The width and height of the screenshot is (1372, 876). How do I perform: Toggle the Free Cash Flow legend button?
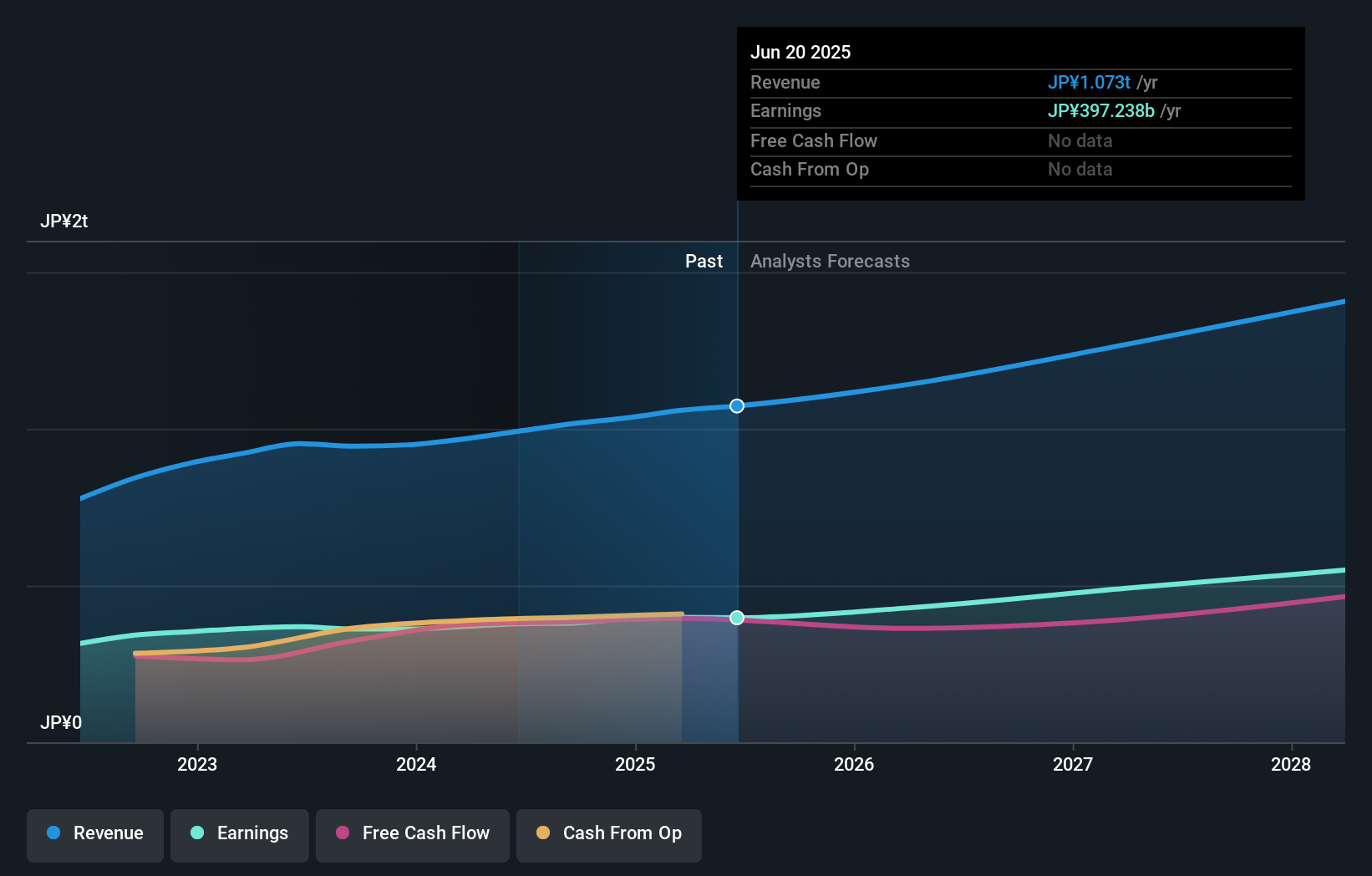click(413, 835)
